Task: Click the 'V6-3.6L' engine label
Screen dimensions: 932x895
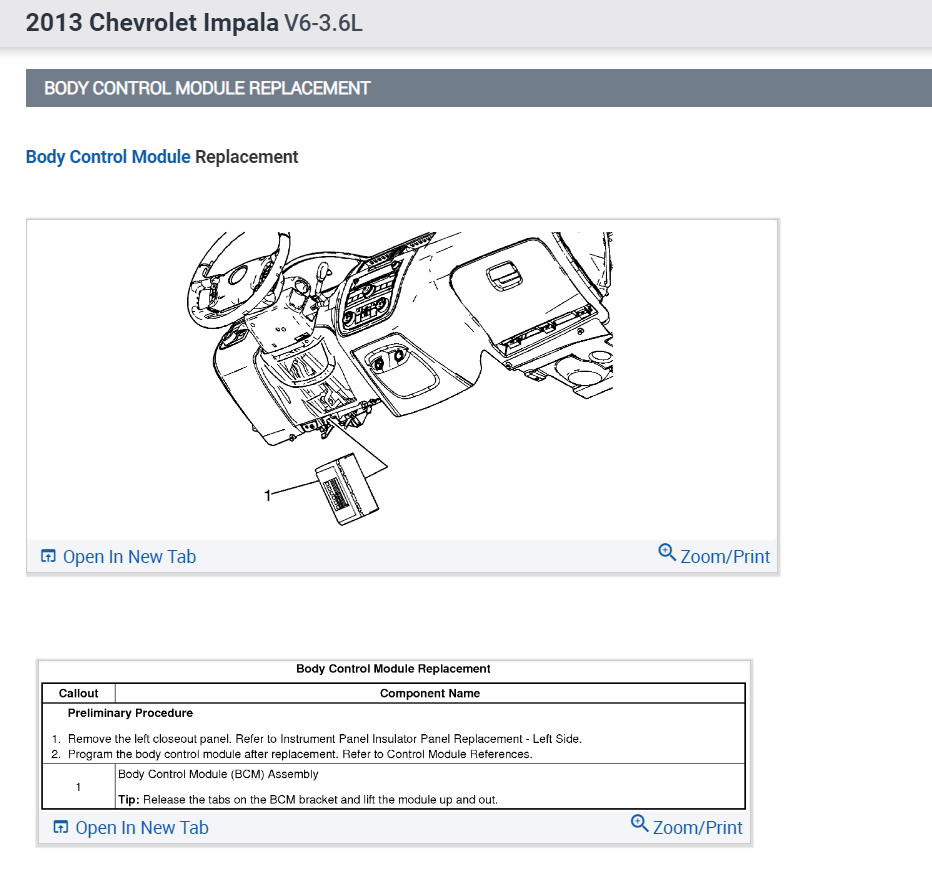Action: (x=323, y=23)
